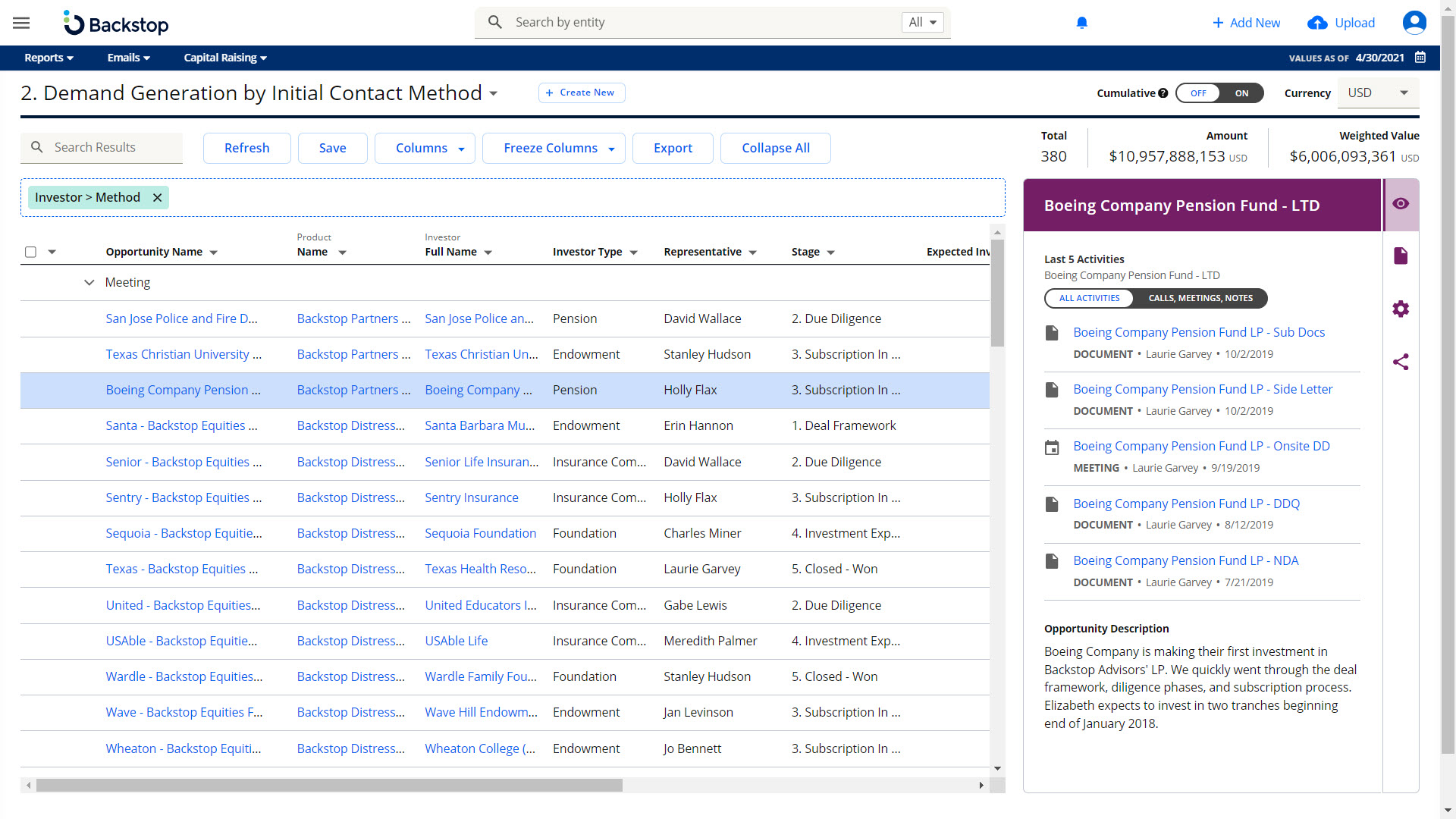Switch Cumulative toggle to ON
The height and width of the screenshot is (819, 1456).
(1242, 93)
